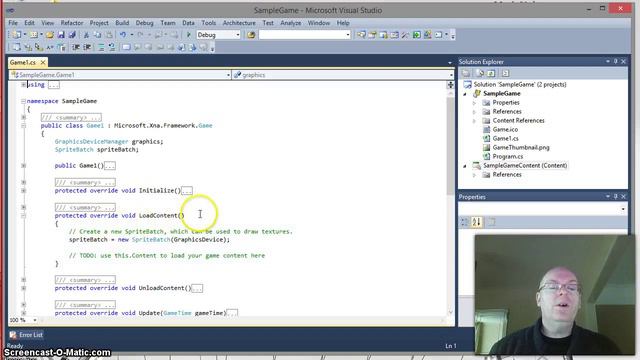Image resolution: width=640 pixels, height=360 pixels.
Task: Click the Add New Item toolbar icon
Action: pos(34,35)
